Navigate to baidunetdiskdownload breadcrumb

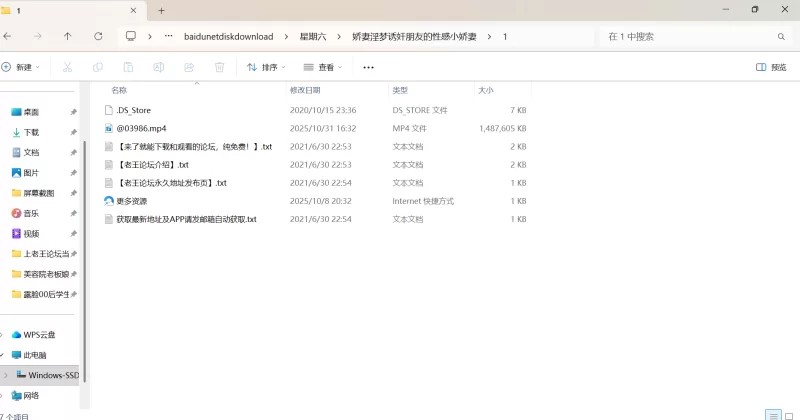[229, 37]
